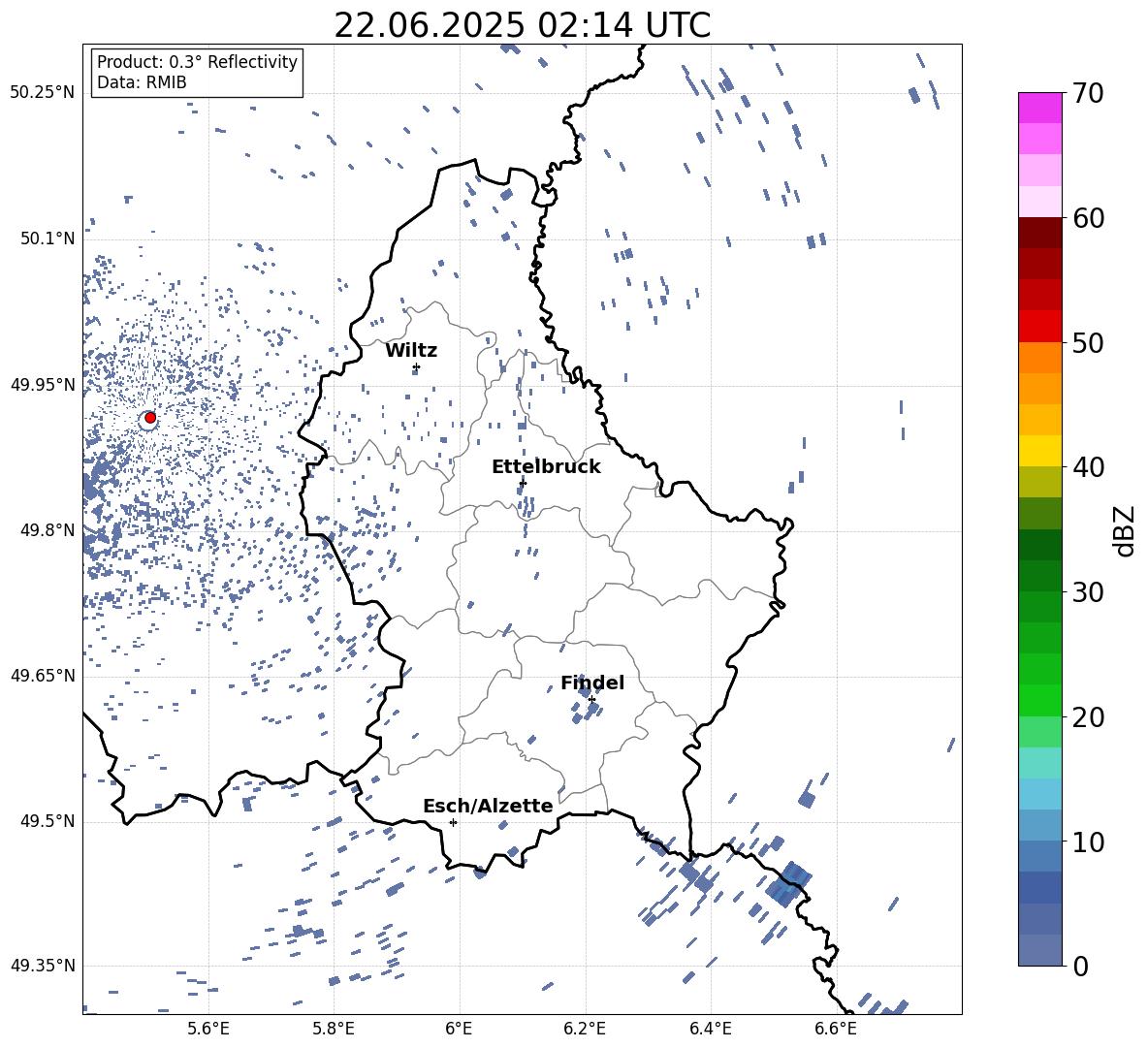This screenshot has height=1048, width=1148.
Task: Click the 49.8°N latitude label
Action: [x=48, y=530]
